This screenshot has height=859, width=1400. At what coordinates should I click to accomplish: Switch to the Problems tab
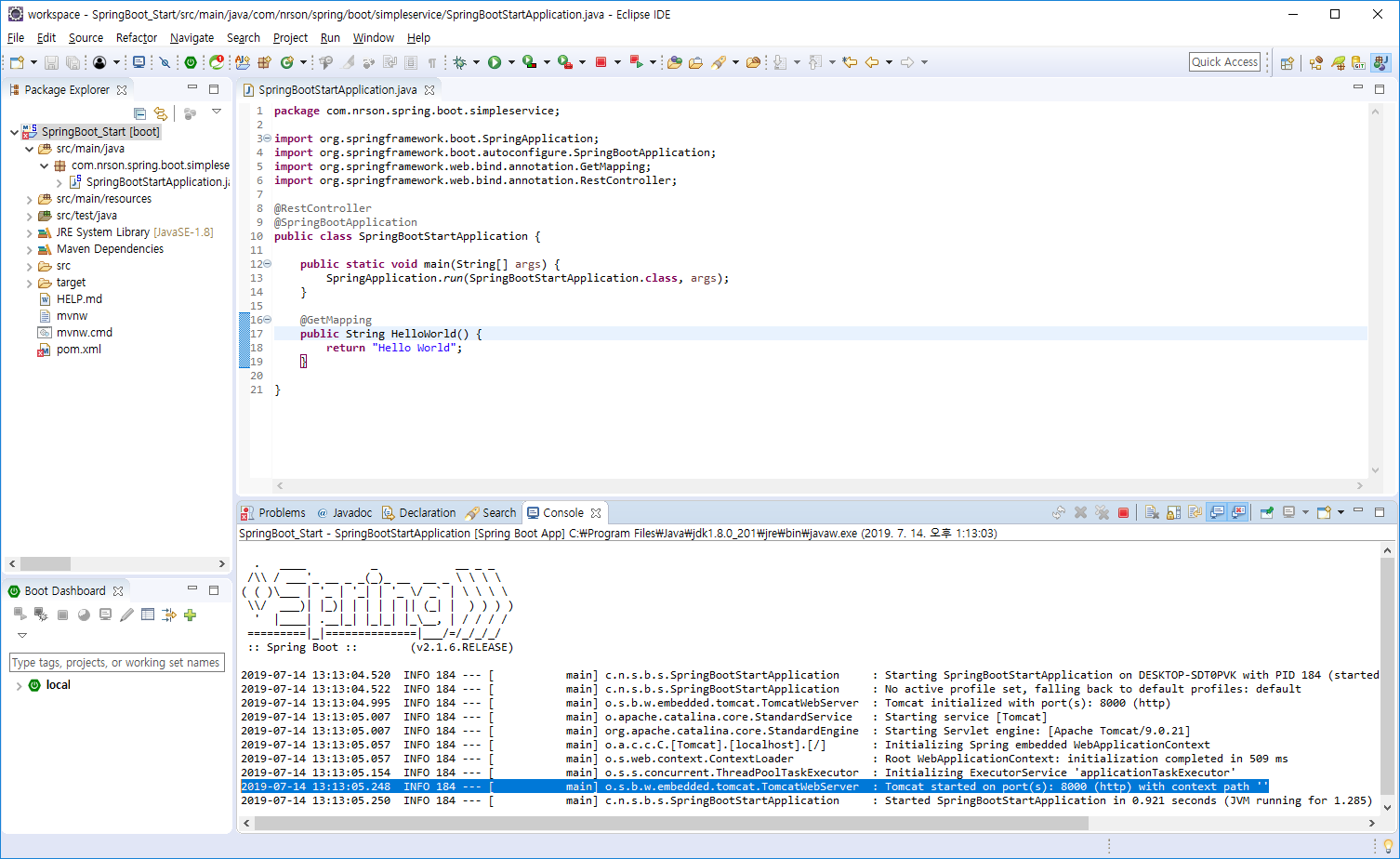[x=273, y=512]
